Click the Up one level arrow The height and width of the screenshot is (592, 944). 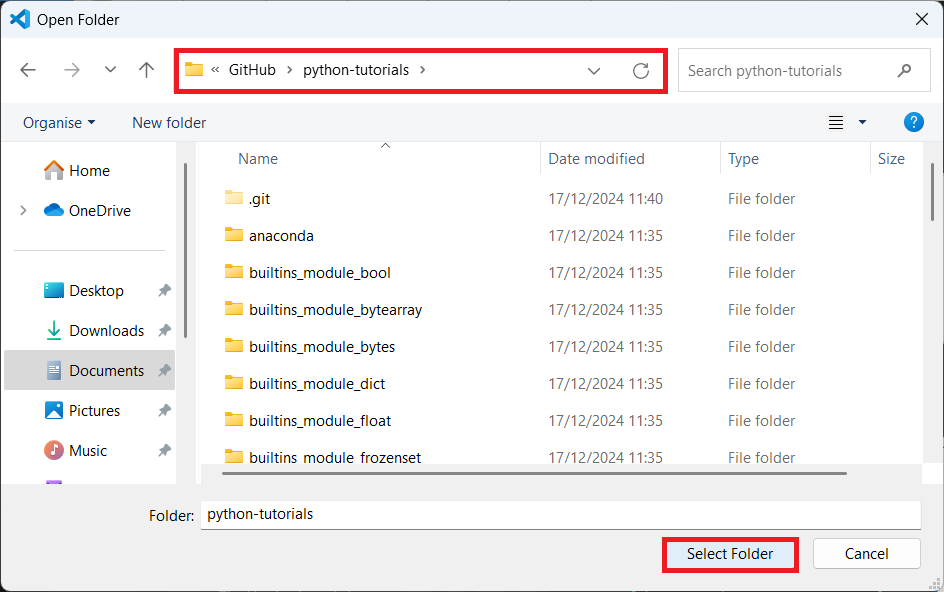[147, 70]
